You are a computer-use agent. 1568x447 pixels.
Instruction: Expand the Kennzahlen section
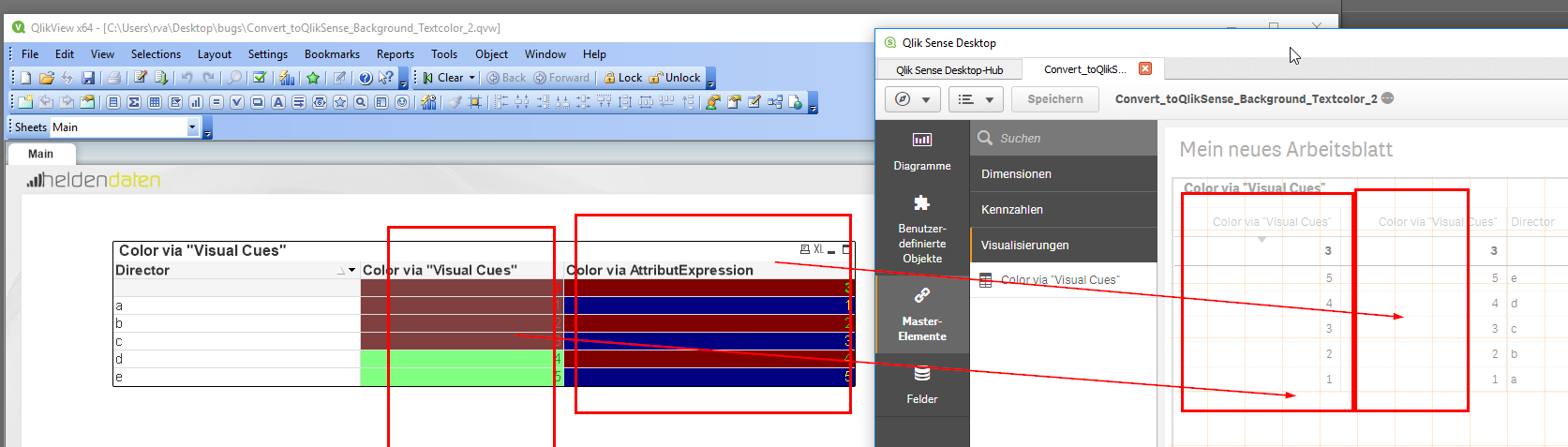point(1064,210)
